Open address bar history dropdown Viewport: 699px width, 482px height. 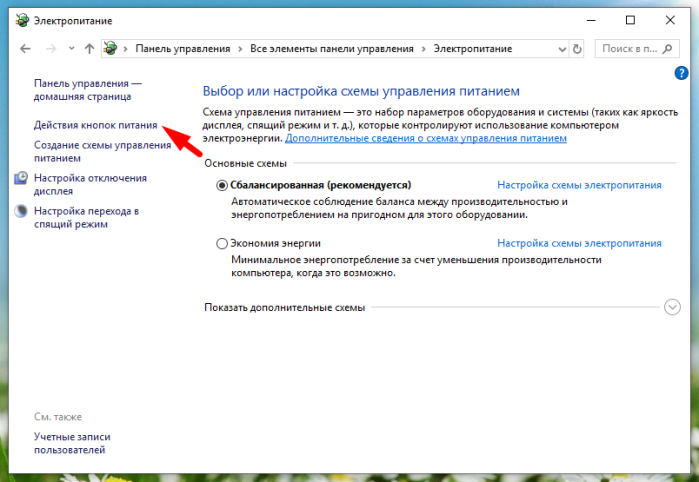562,49
